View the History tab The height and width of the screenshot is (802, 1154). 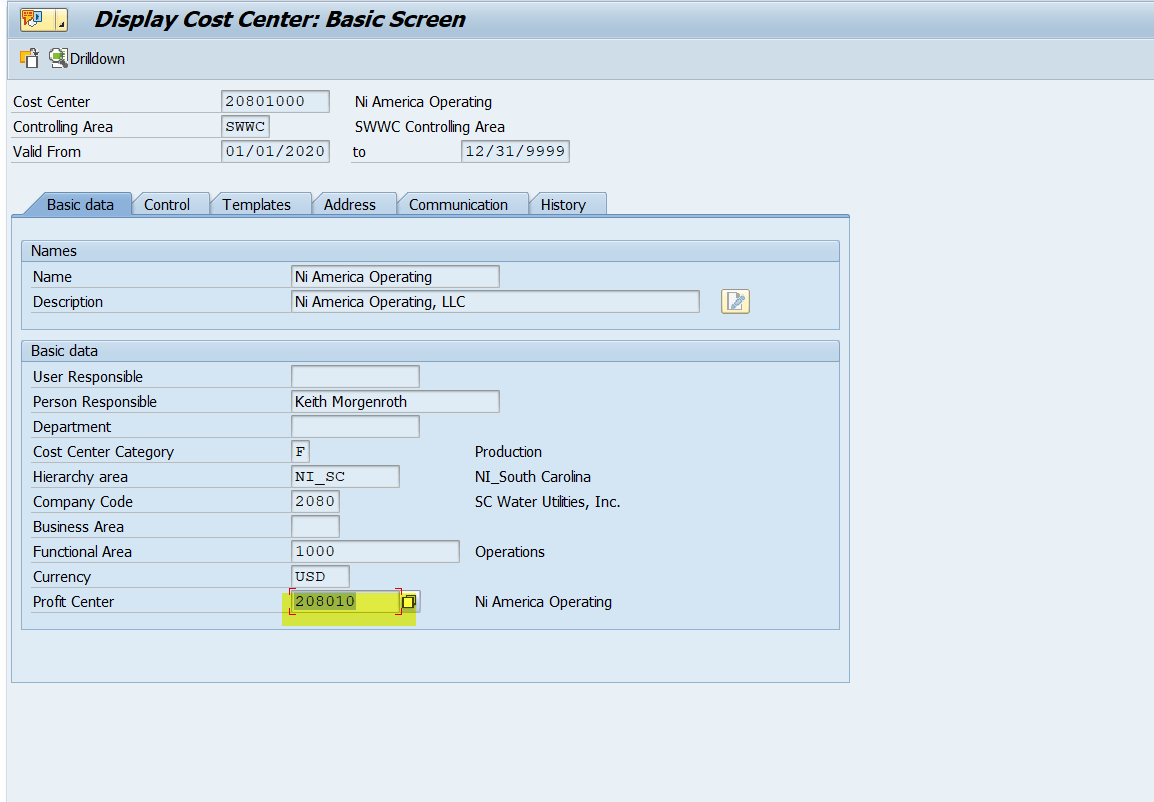[563, 204]
